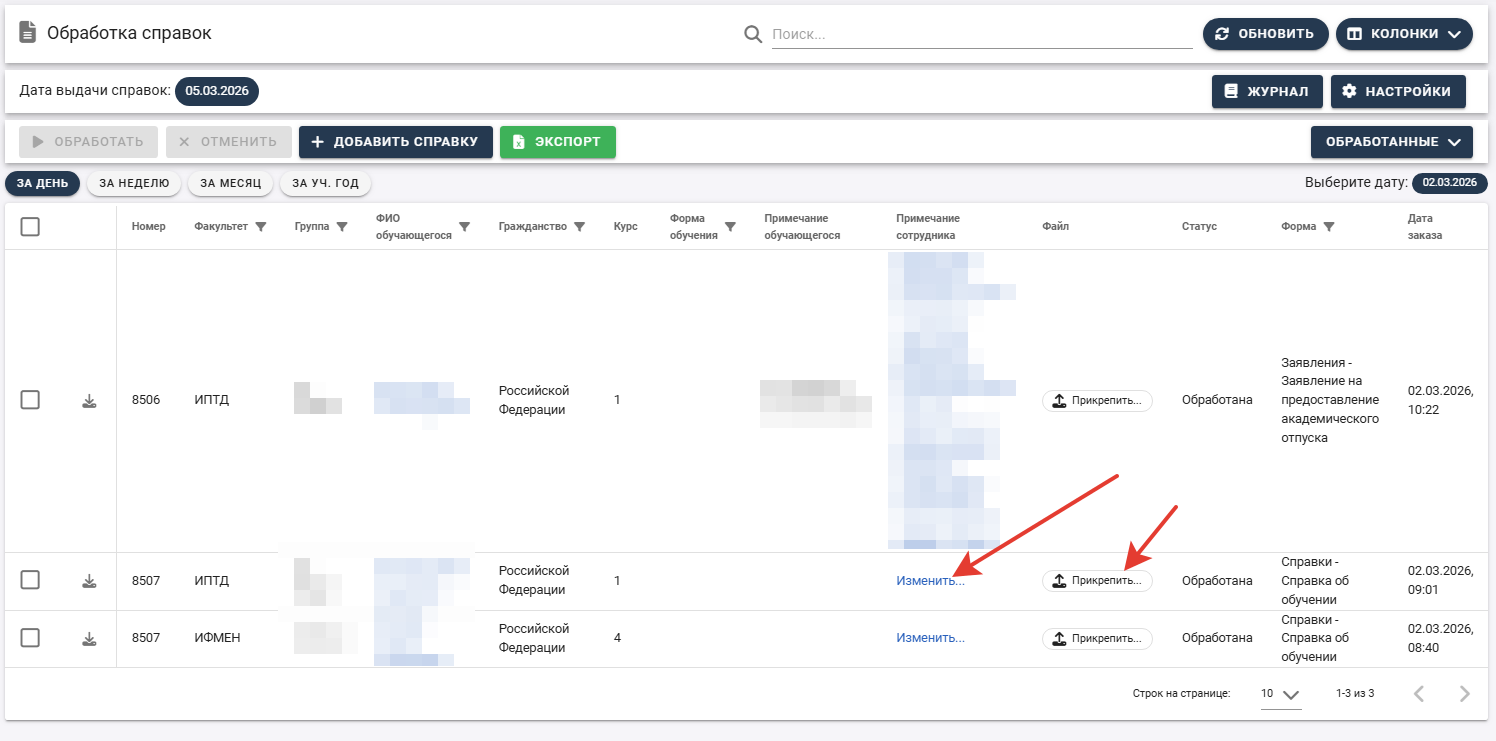Go to the next page arrow
This screenshot has width=1496, height=741.
point(1464,694)
